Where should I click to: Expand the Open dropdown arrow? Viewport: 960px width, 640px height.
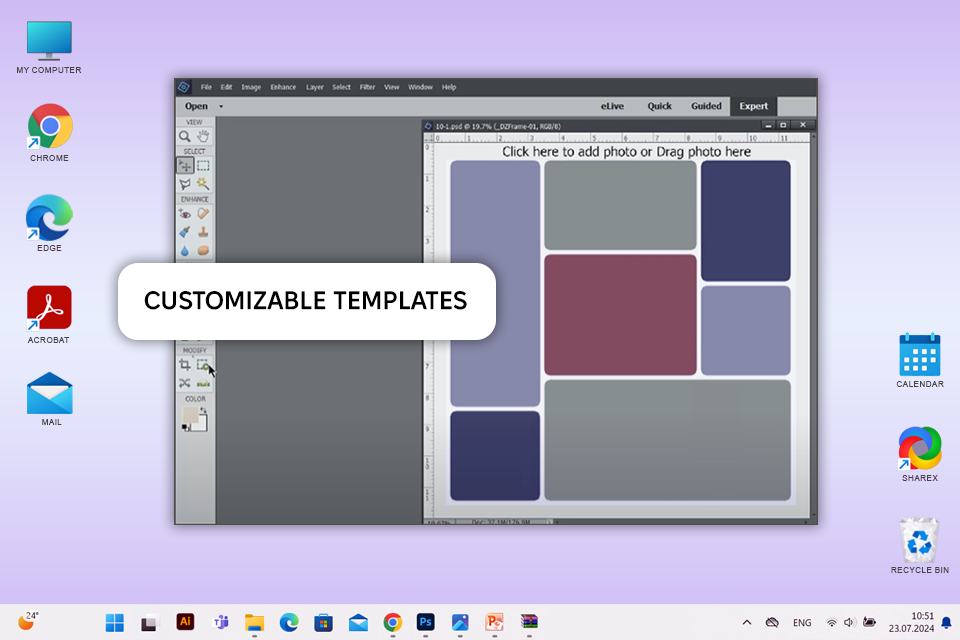coord(221,107)
